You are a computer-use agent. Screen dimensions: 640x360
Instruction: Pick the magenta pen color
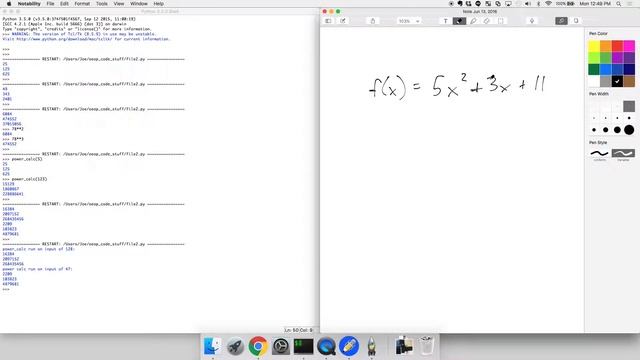click(x=629, y=46)
